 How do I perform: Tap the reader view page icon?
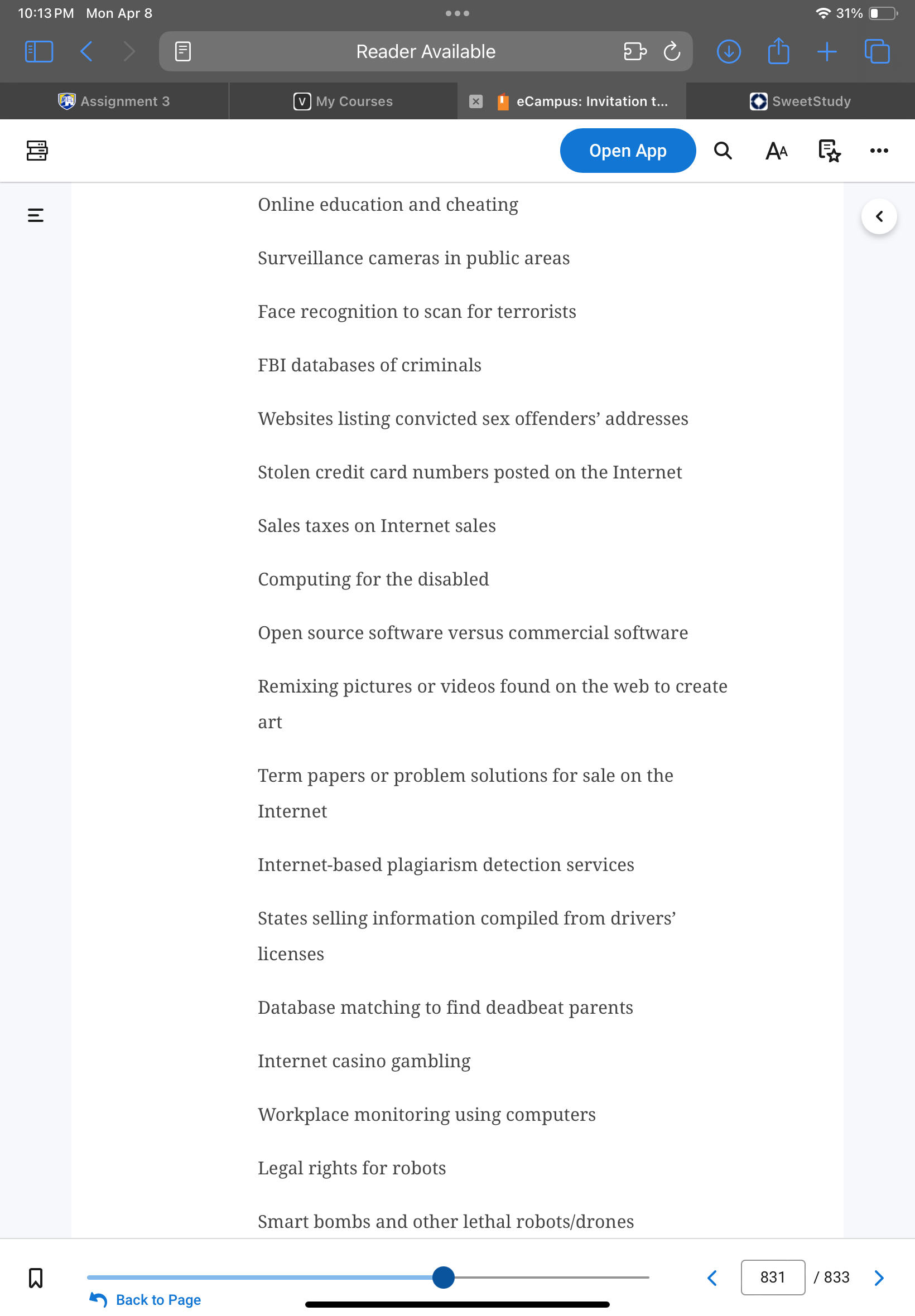click(x=183, y=51)
